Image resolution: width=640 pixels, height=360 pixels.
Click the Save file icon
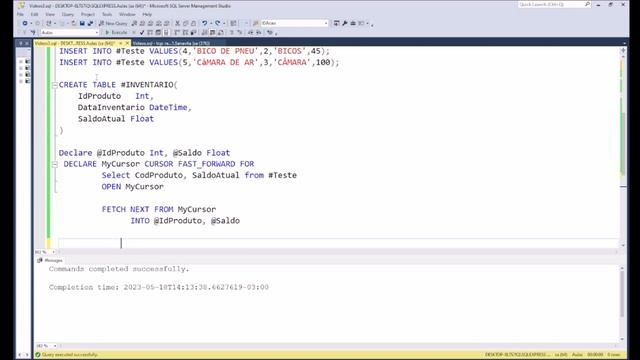pyautogui.click(x=82, y=23)
